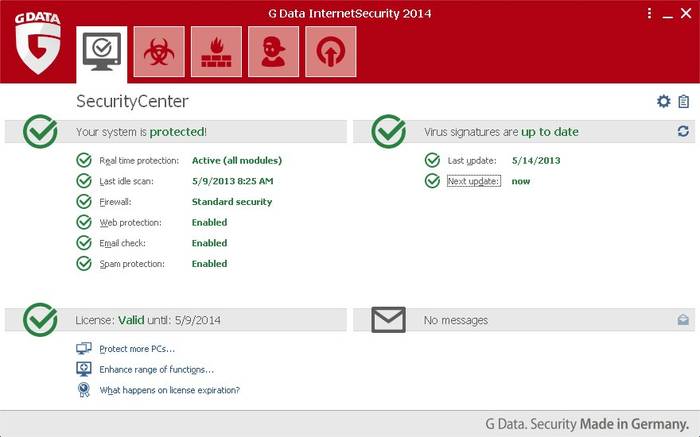The height and width of the screenshot is (437, 700).
Task: Open the Enhance range of functions link
Action: pyautogui.click(x=156, y=369)
